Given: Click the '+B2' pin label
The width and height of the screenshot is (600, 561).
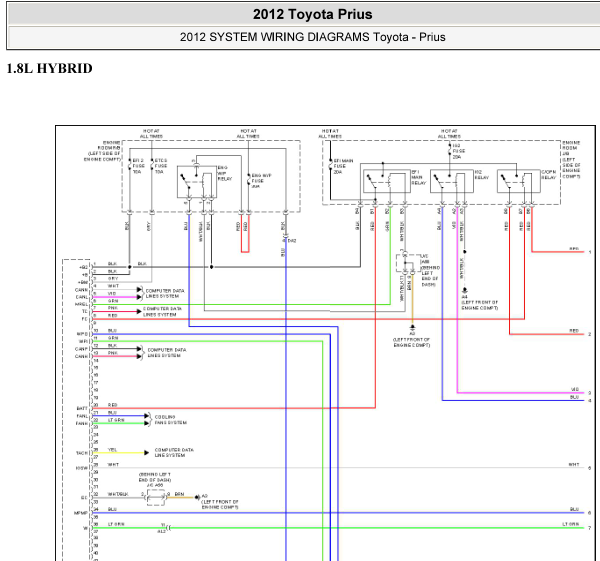Looking at the screenshot, I should [83, 267].
